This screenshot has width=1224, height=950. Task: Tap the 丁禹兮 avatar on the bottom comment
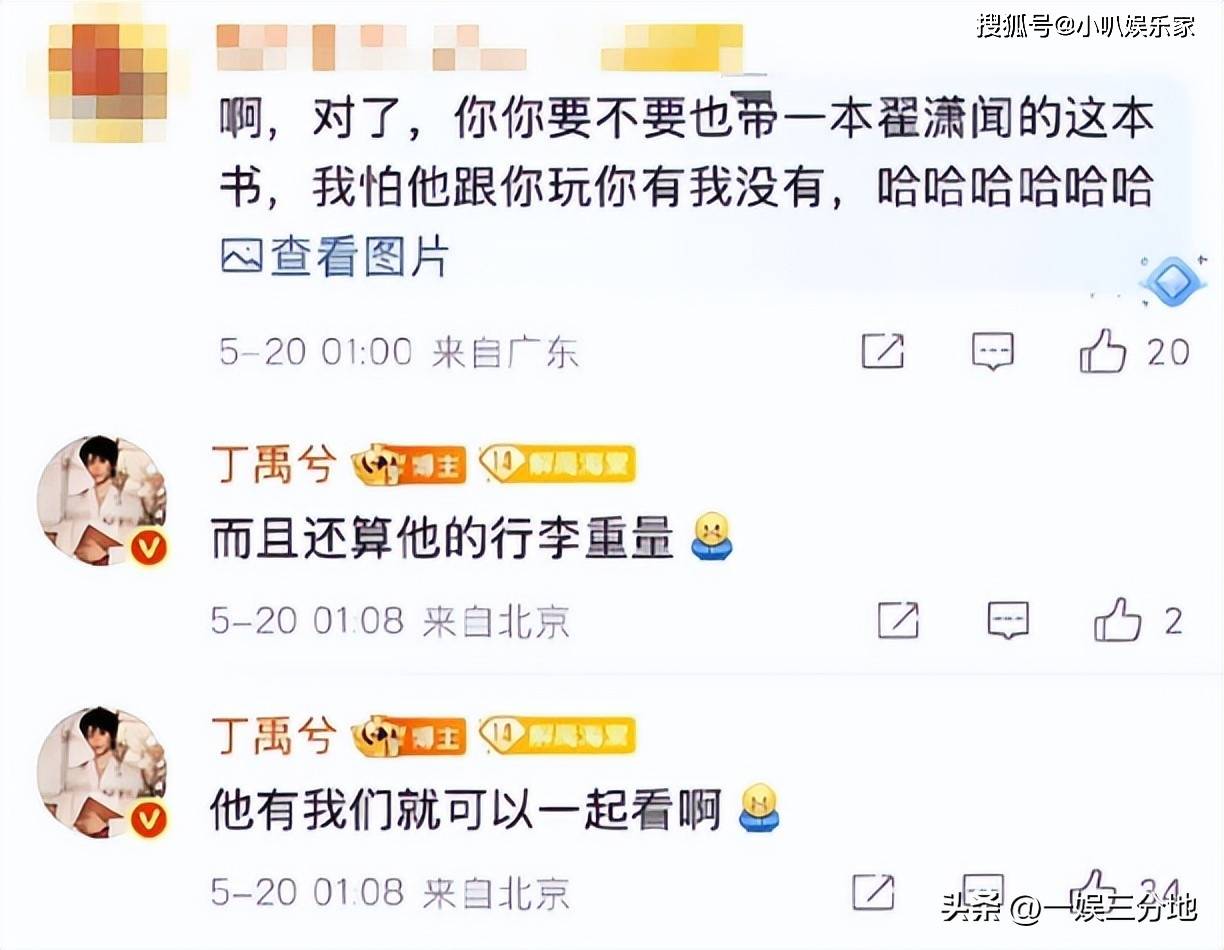pos(101,772)
